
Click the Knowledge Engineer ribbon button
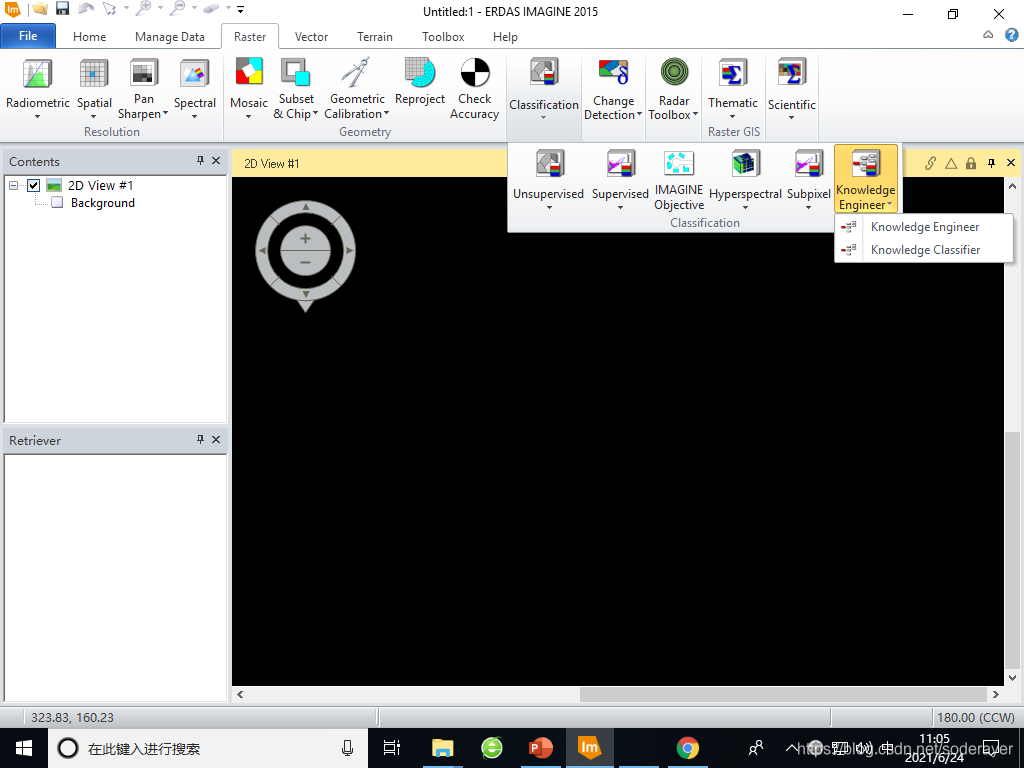point(865,179)
